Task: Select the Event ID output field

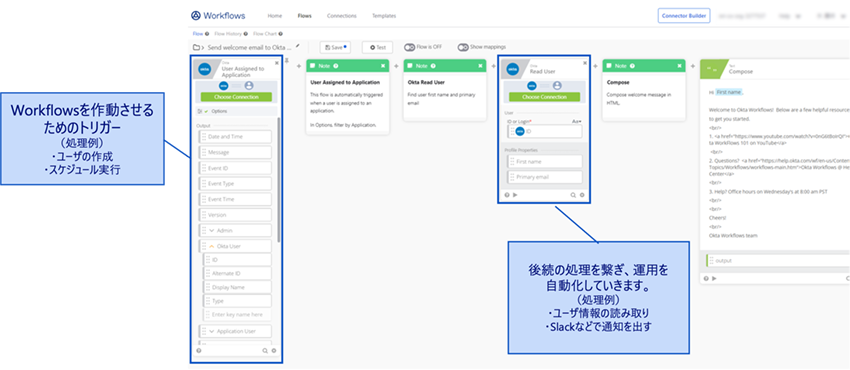Action: pyautogui.click(x=235, y=168)
